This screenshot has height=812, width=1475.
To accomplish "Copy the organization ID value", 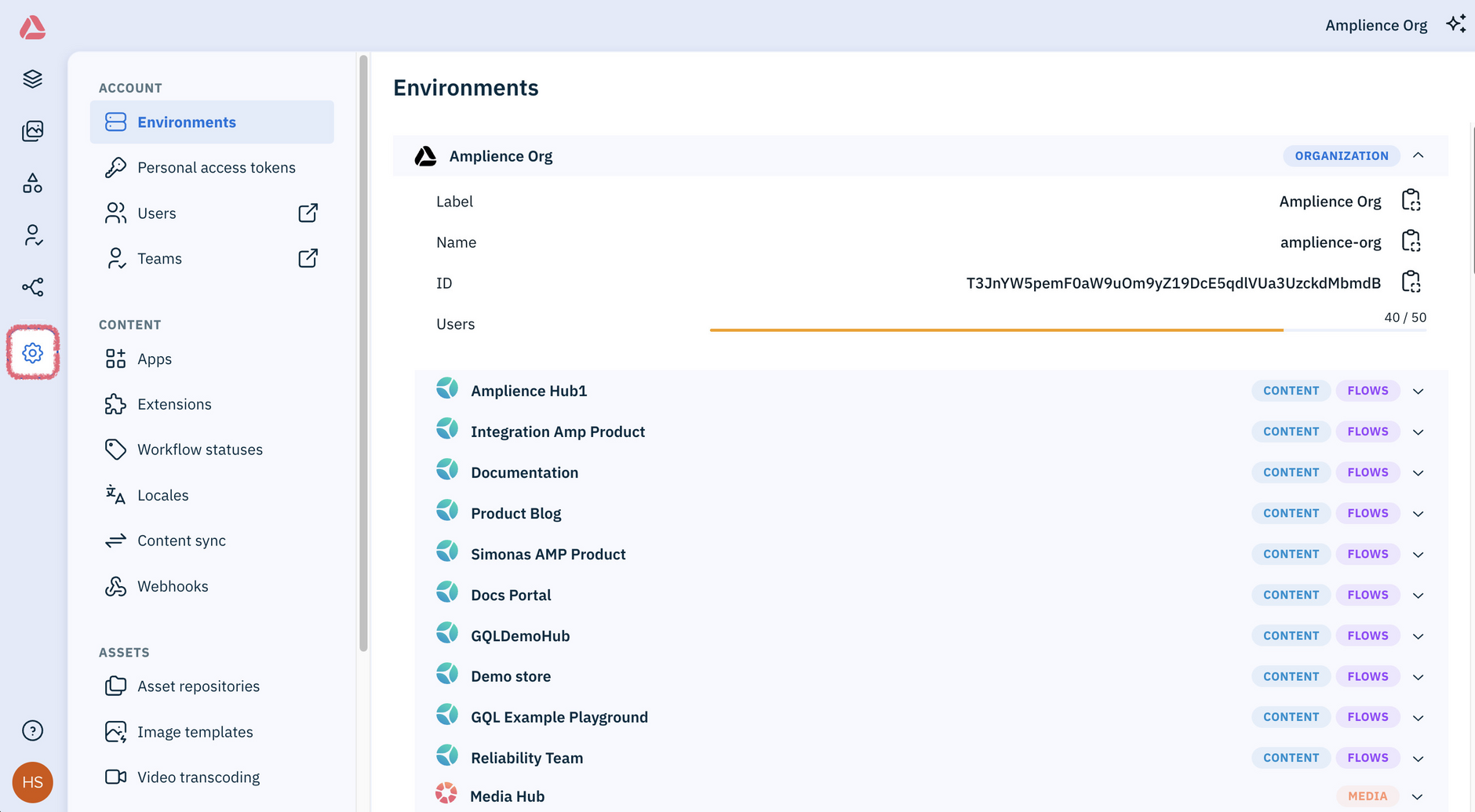I will [1411, 282].
